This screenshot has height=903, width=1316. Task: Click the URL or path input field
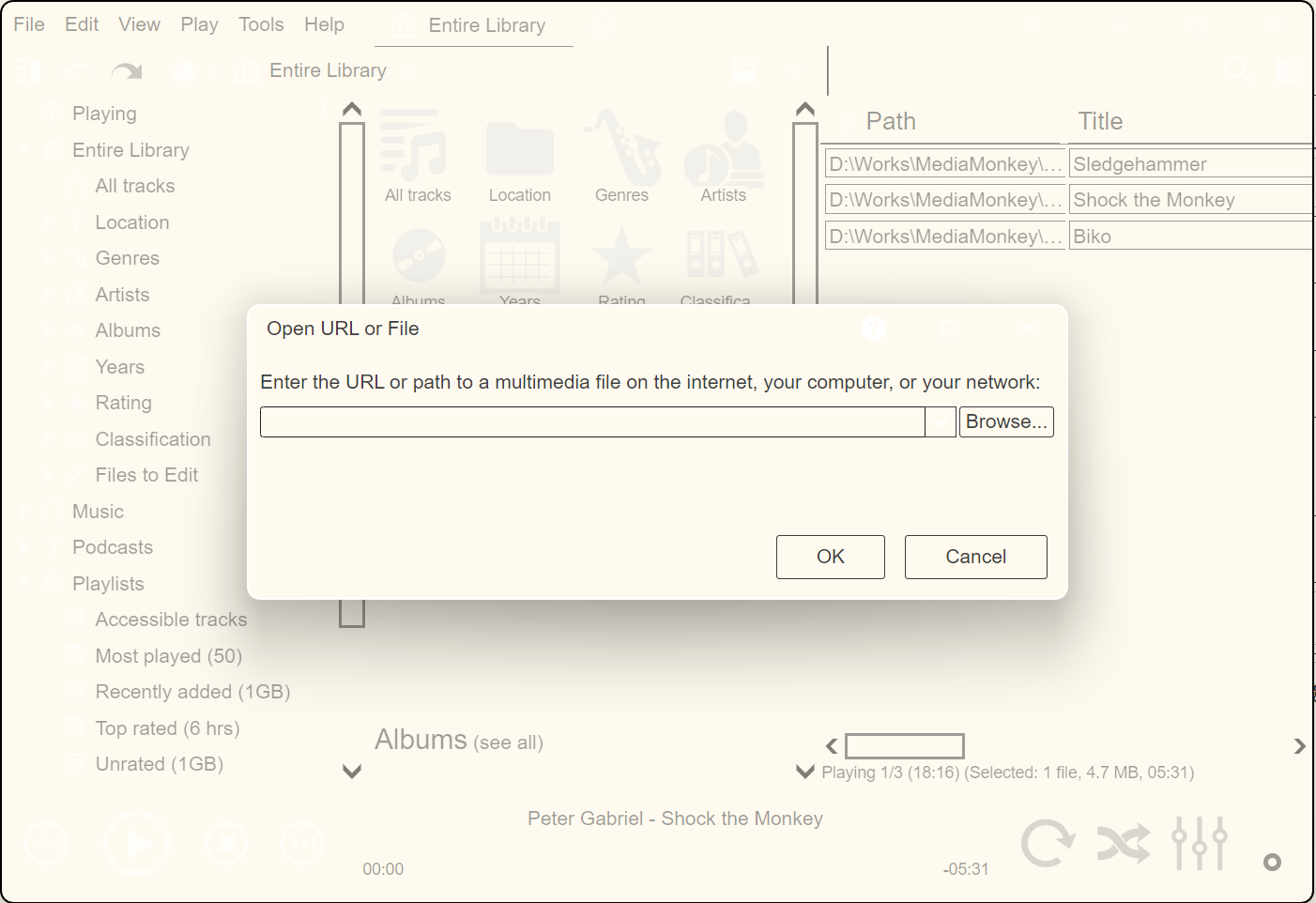(591, 422)
